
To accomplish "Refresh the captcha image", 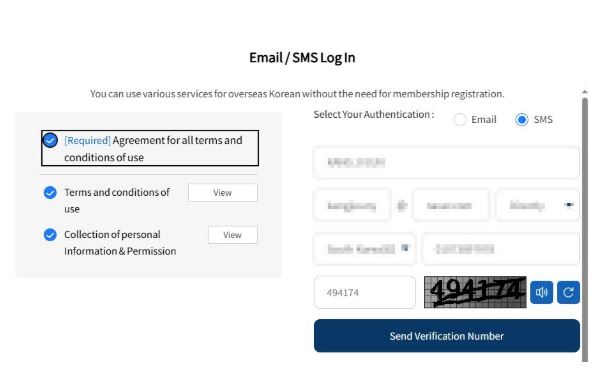I will pos(568,292).
